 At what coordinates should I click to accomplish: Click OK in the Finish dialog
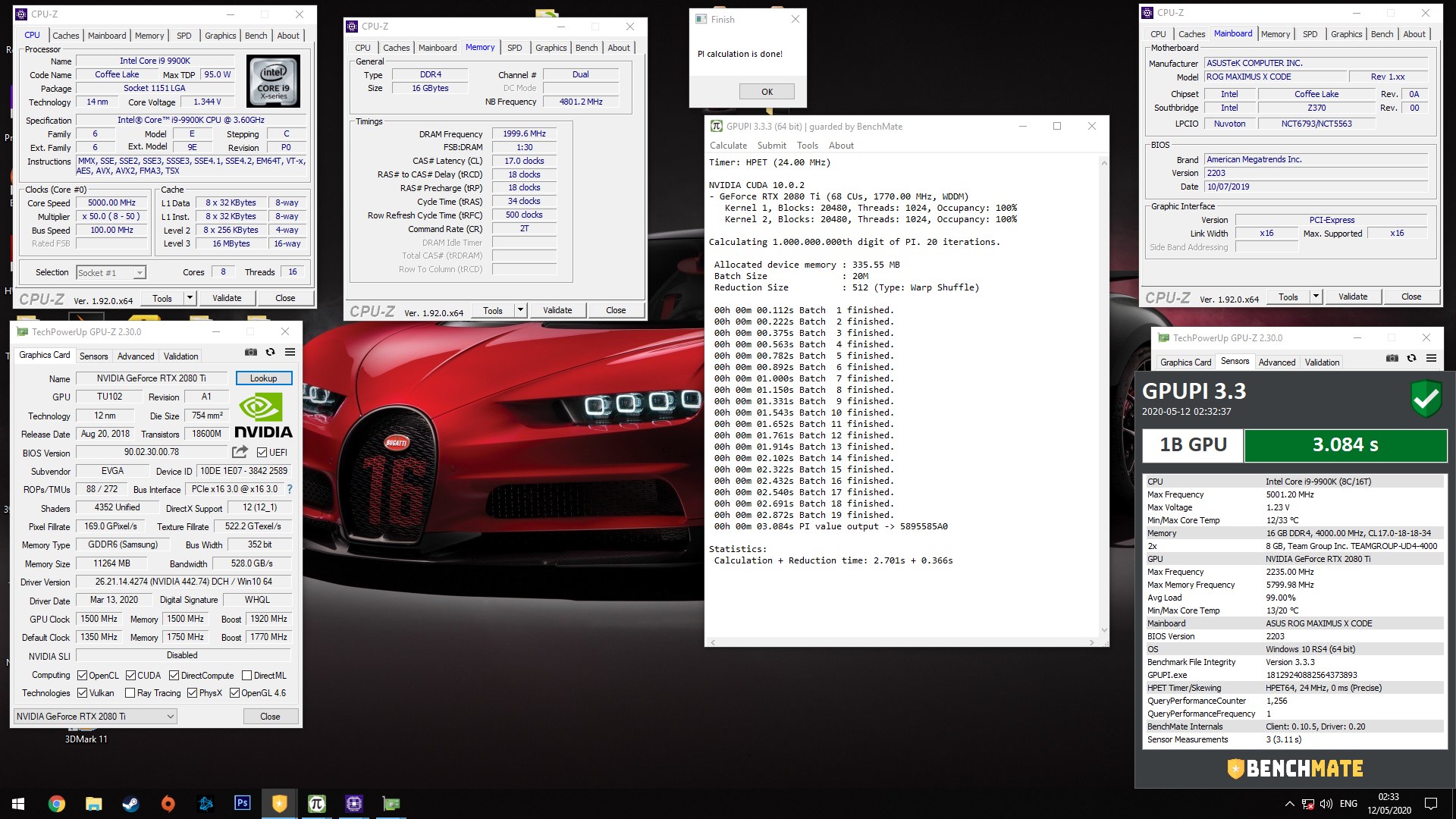coord(767,92)
